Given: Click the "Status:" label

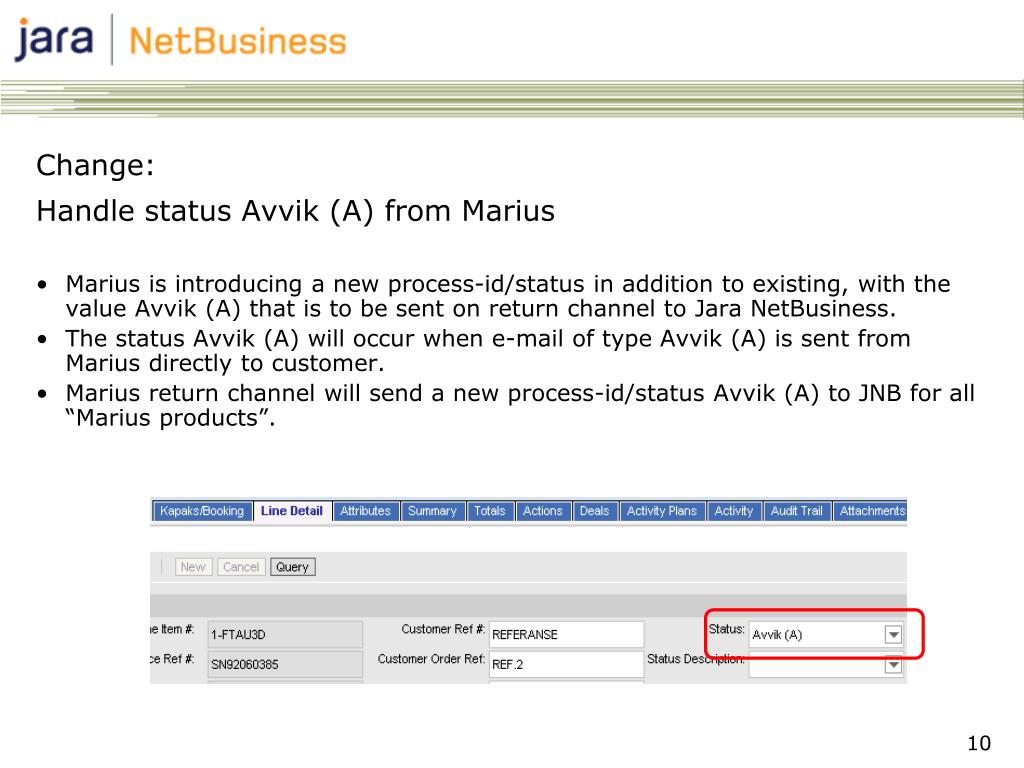Looking at the screenshot, I should (x=726, y=629).
